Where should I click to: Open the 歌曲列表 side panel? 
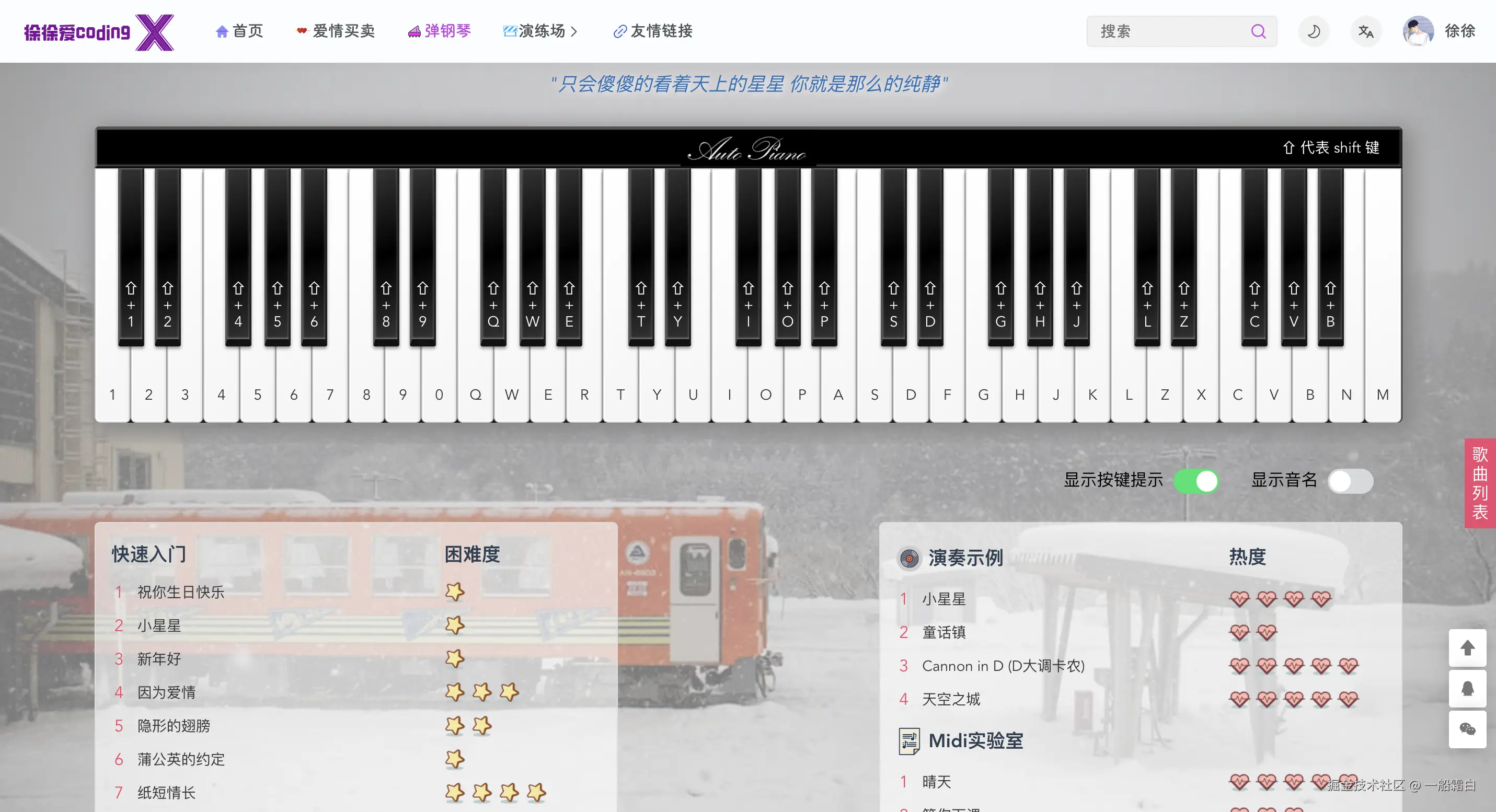(1479, 483)
